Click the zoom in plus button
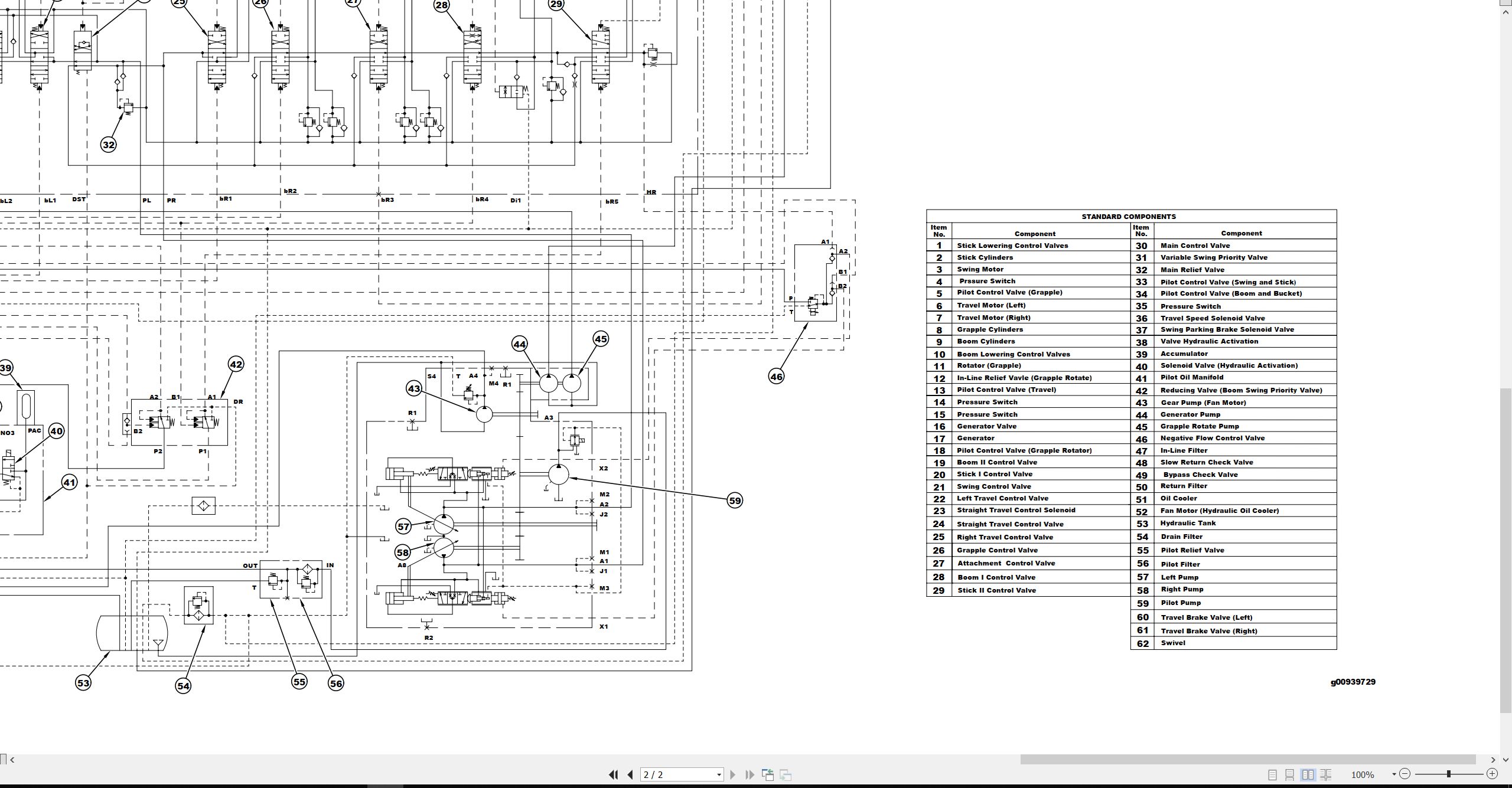Viewport: 1512px width, 788px height. [1493, 773]
